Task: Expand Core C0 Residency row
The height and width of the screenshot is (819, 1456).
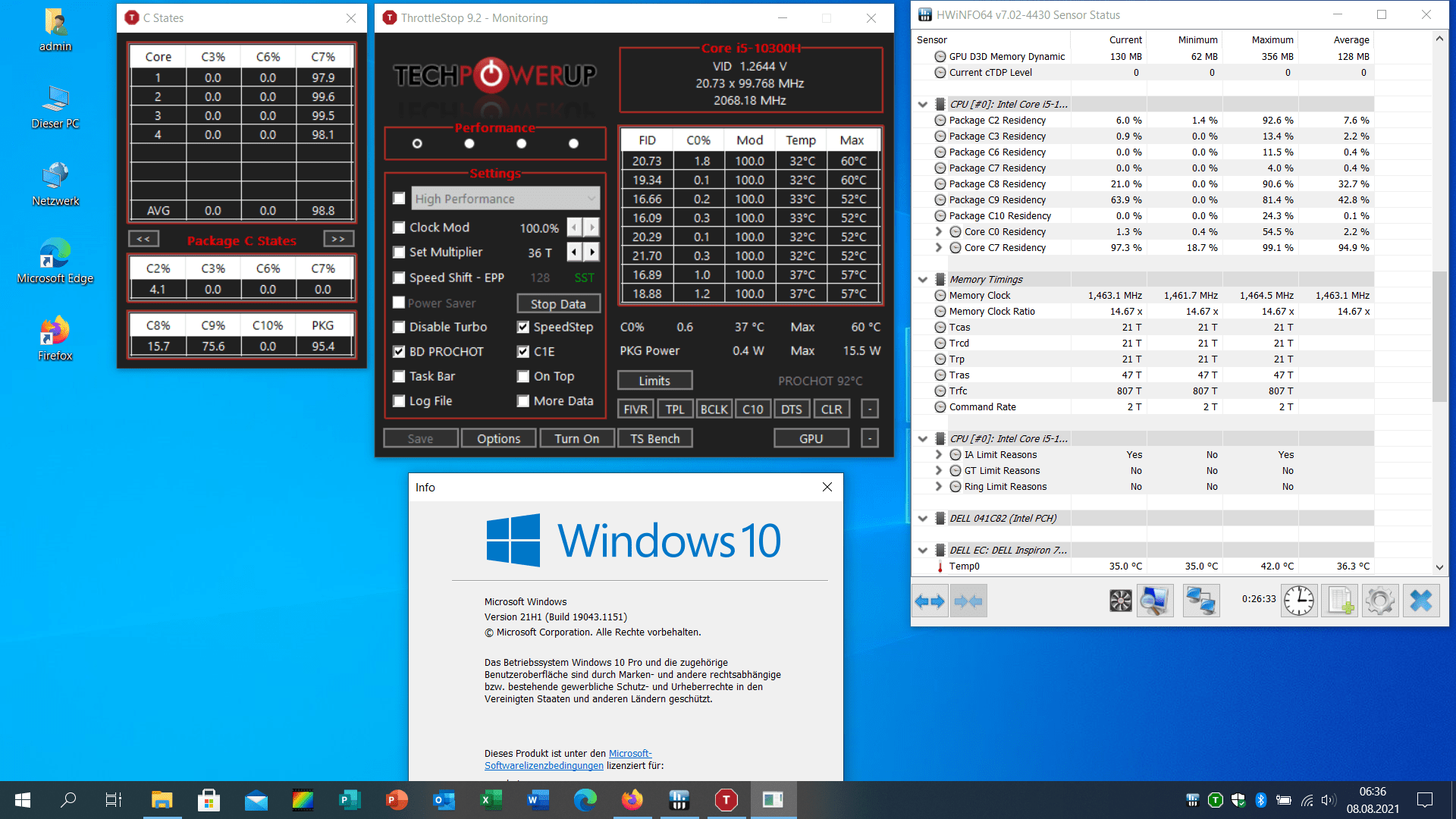Action: (x=938, y=232)
